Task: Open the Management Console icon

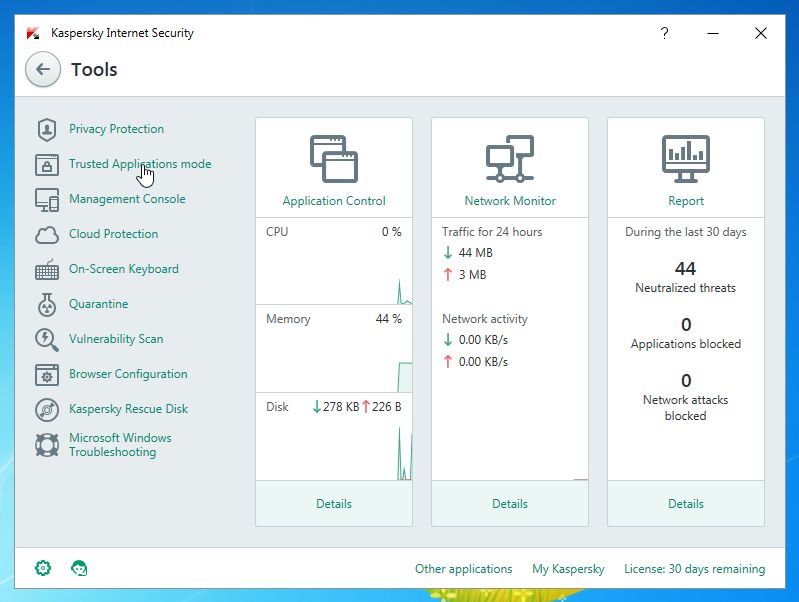Action: 46,200
